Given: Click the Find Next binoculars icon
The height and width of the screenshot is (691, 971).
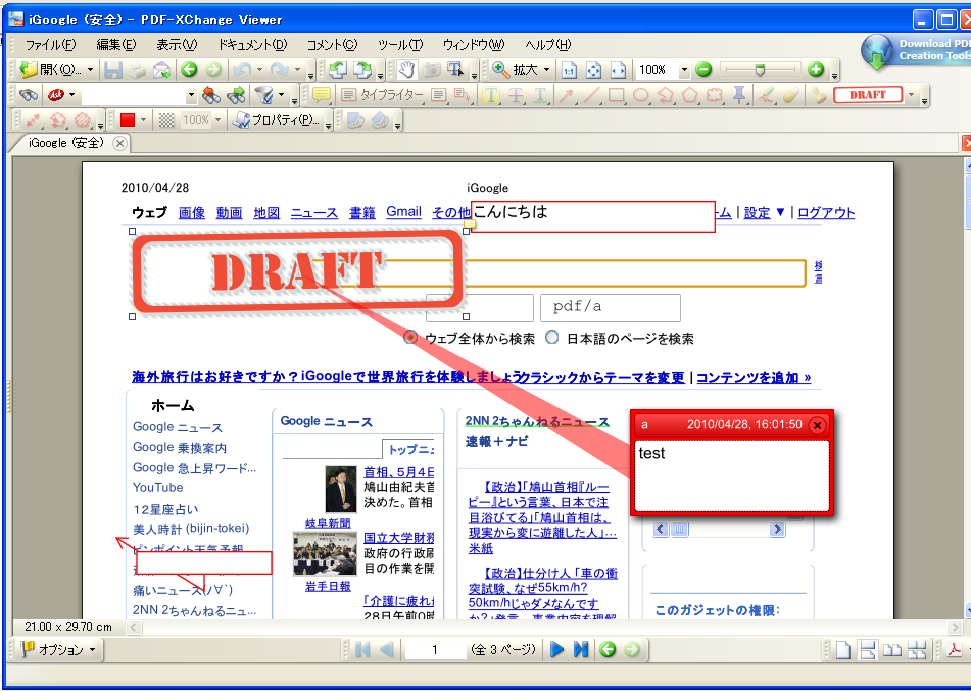Looking at the screenshot, I should 236,95.
